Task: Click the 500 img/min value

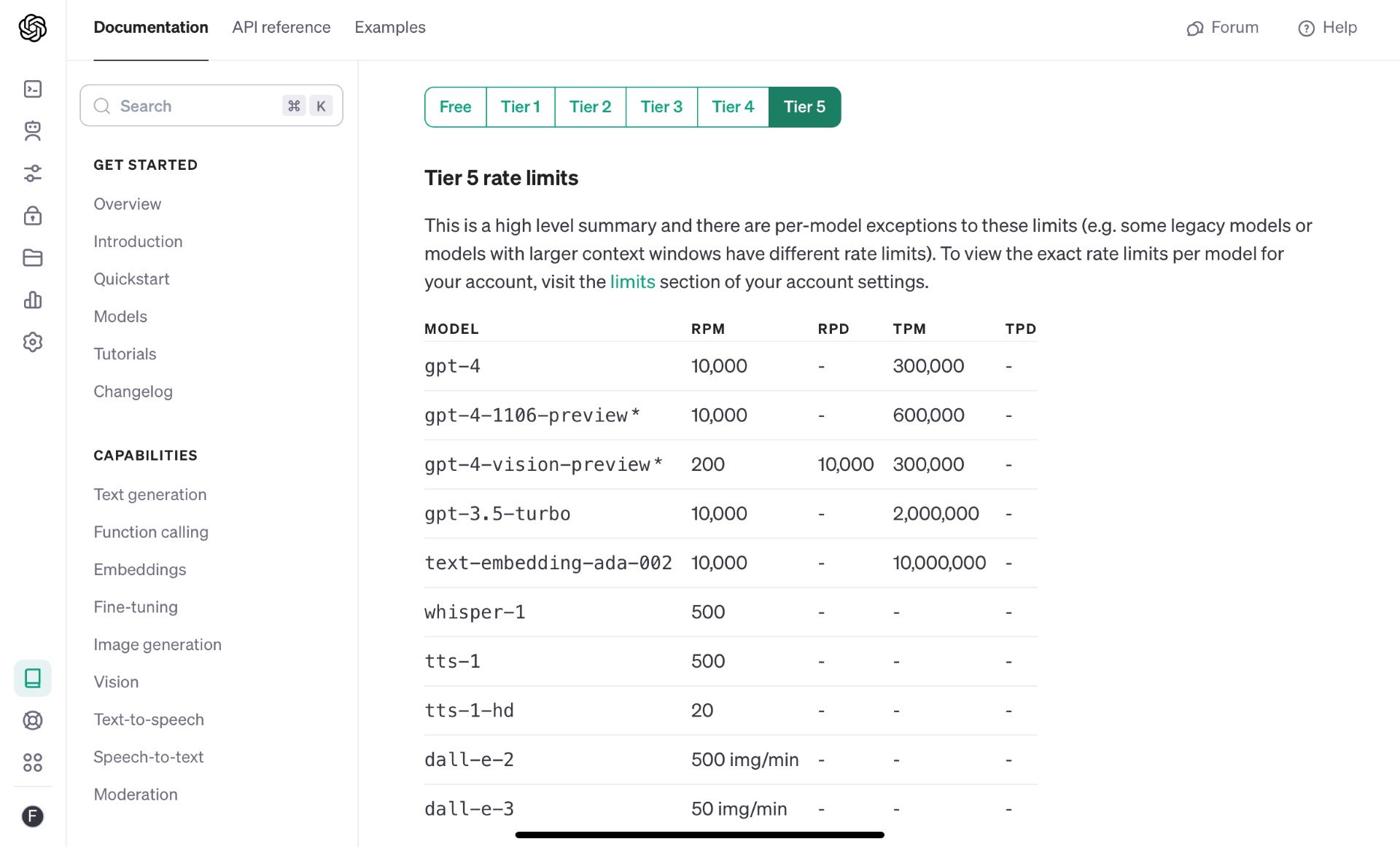Action: (744, 760)
